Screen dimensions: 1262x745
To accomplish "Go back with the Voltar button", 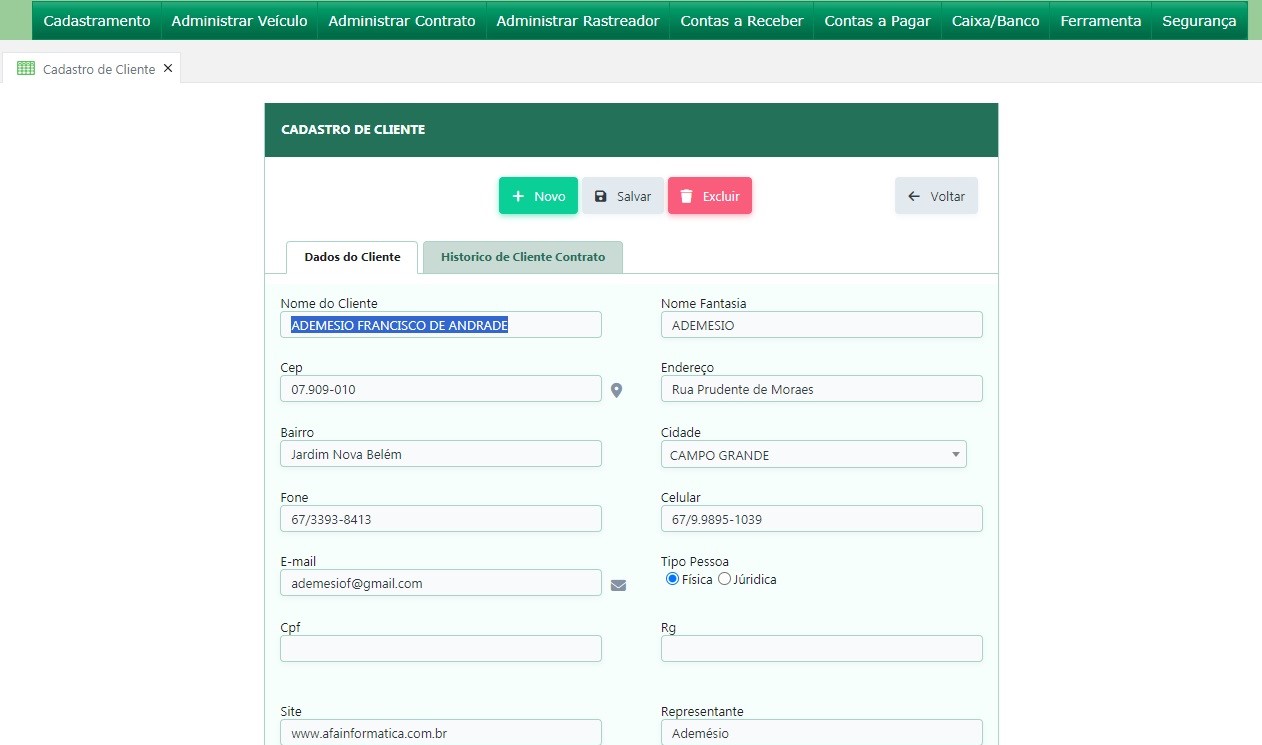I will (936, 196).
